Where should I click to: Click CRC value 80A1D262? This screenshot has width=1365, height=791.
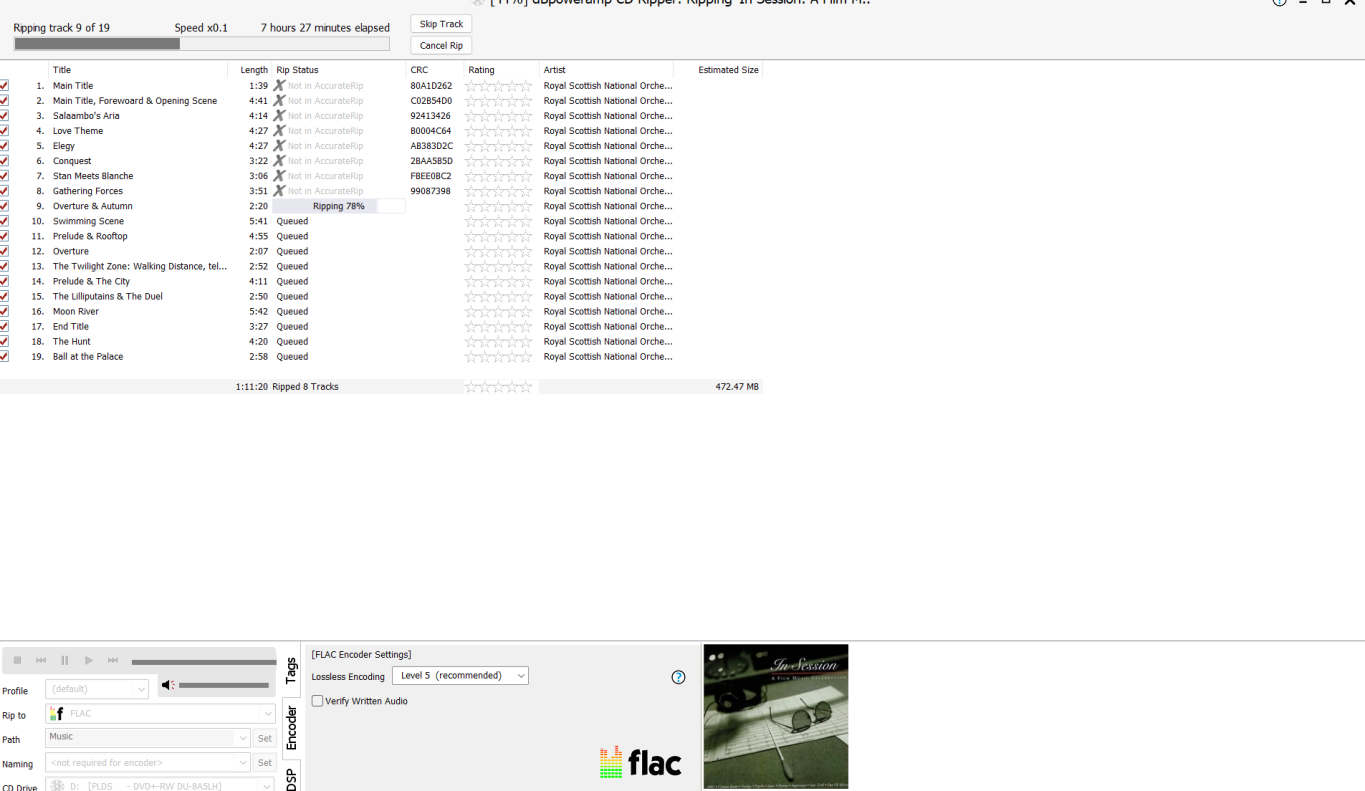[431, 86]
